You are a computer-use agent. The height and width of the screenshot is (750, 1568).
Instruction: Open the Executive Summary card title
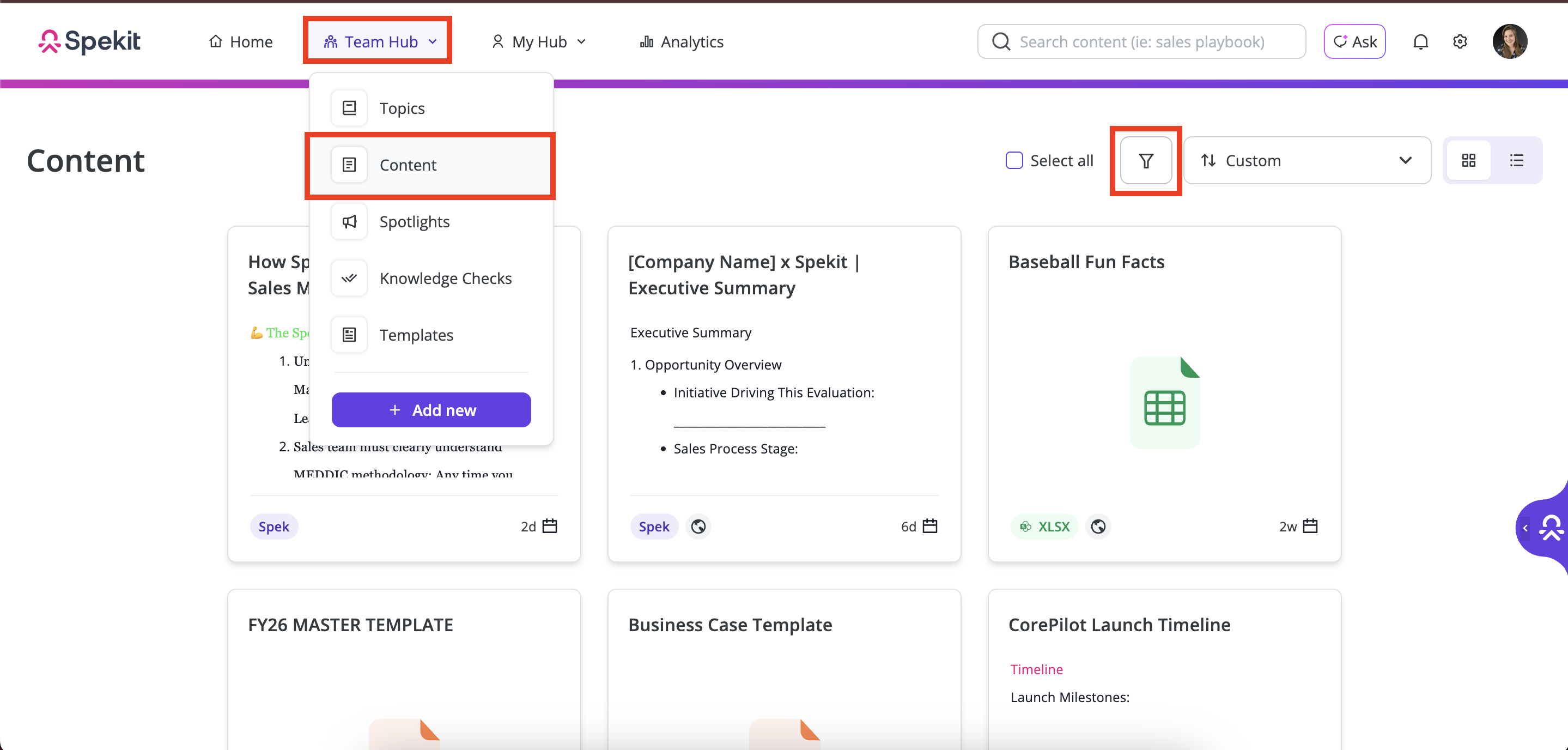pyautogui.click(x=744, y=275)
